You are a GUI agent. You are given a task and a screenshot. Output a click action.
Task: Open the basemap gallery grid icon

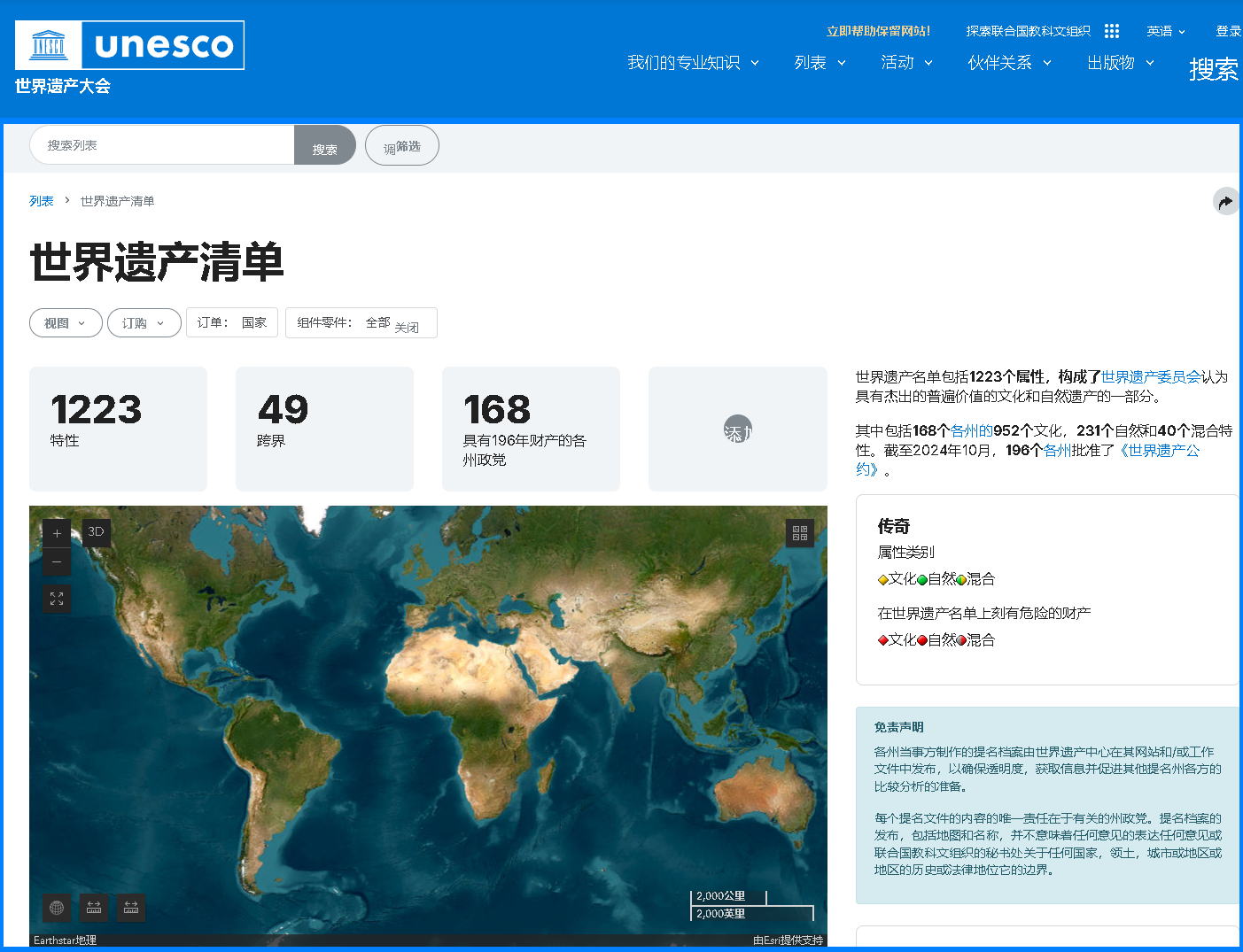[800, 533]
